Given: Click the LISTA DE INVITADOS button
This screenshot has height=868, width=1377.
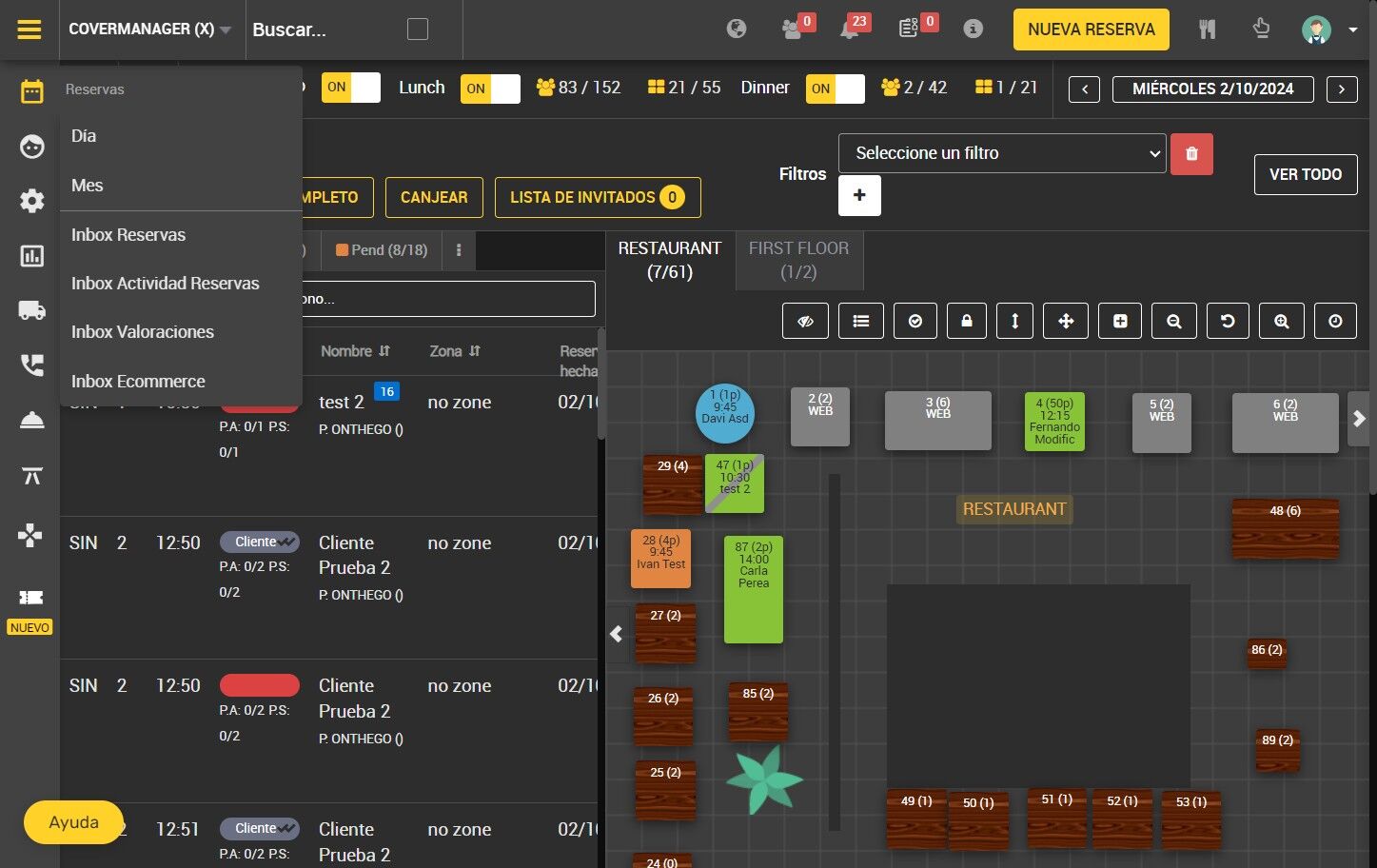Looking at the screenshot, I should click(x=598, y=197).
